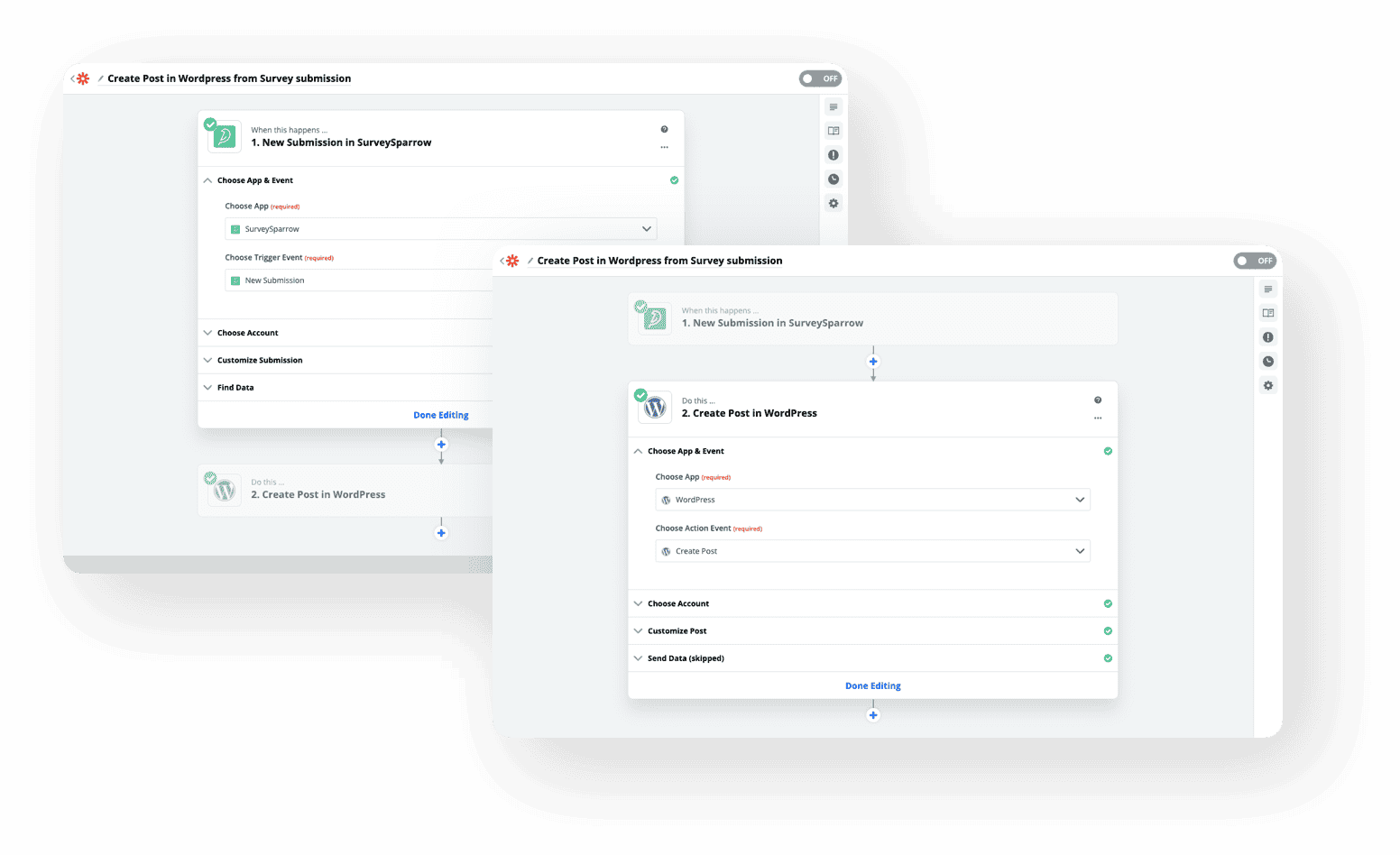Open more options menu on WordPress step card

point(1098,418)
